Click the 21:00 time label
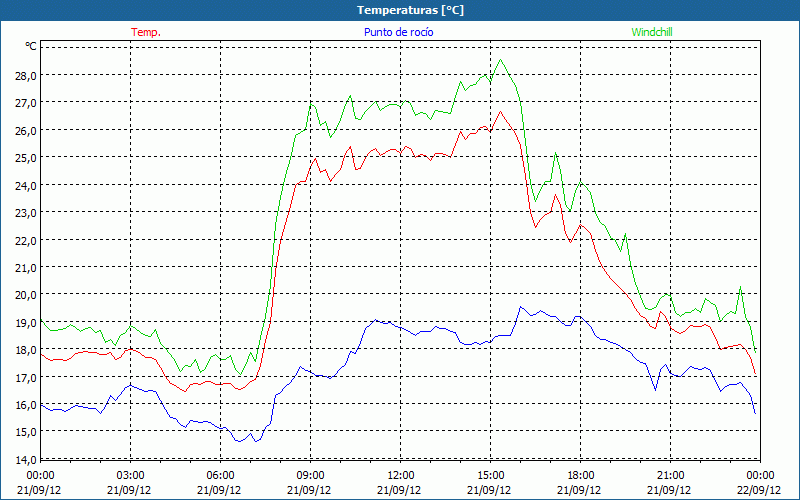The image size is (800, 500). [669, 476]
